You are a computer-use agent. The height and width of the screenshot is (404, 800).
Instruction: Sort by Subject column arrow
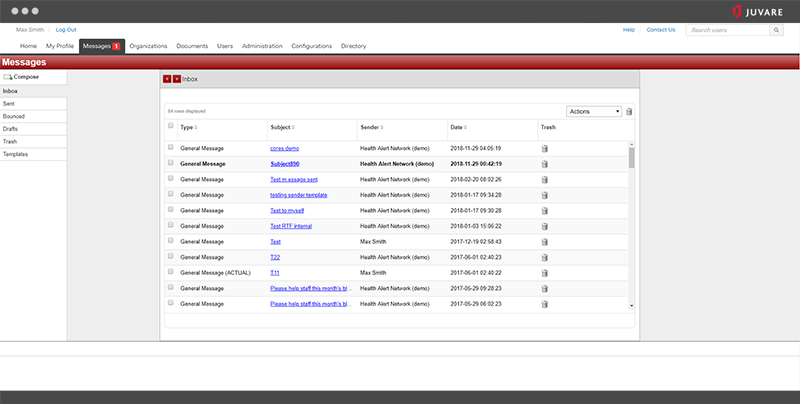[x=293, y=128]
